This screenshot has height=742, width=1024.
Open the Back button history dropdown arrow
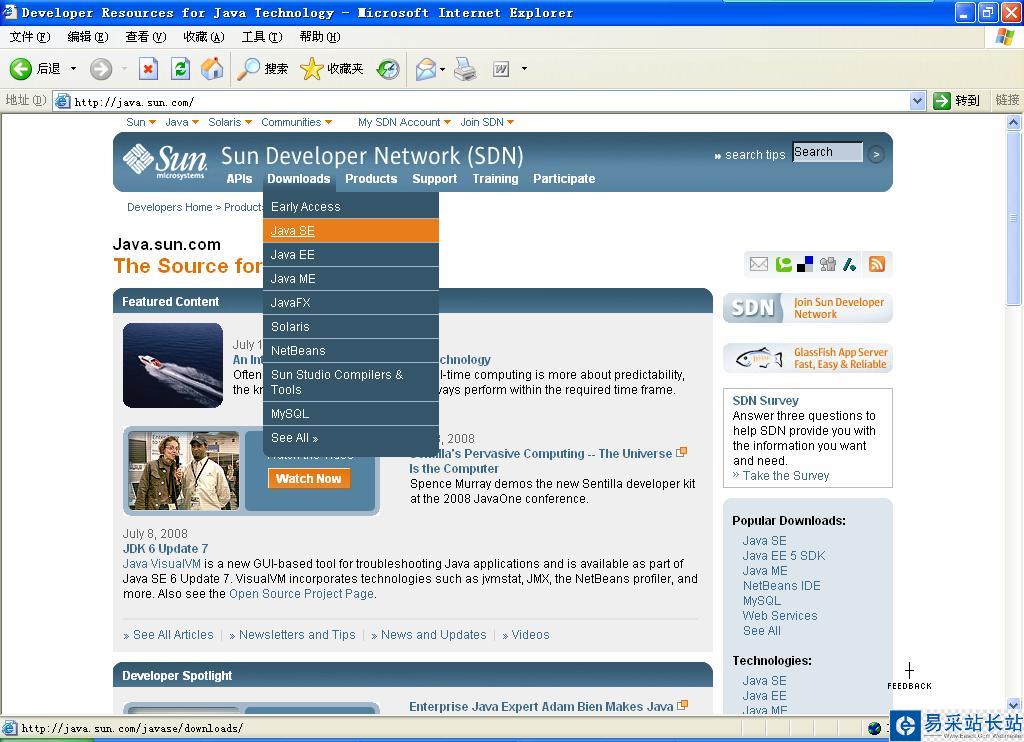[73, 69]
